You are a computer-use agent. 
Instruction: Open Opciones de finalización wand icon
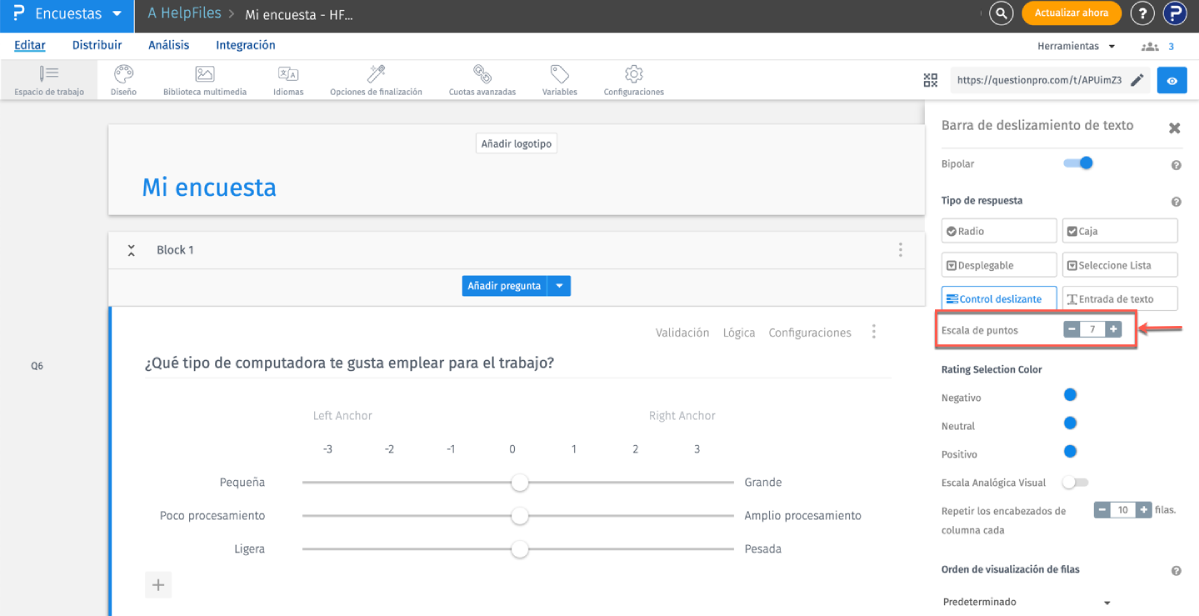point(376,75)
